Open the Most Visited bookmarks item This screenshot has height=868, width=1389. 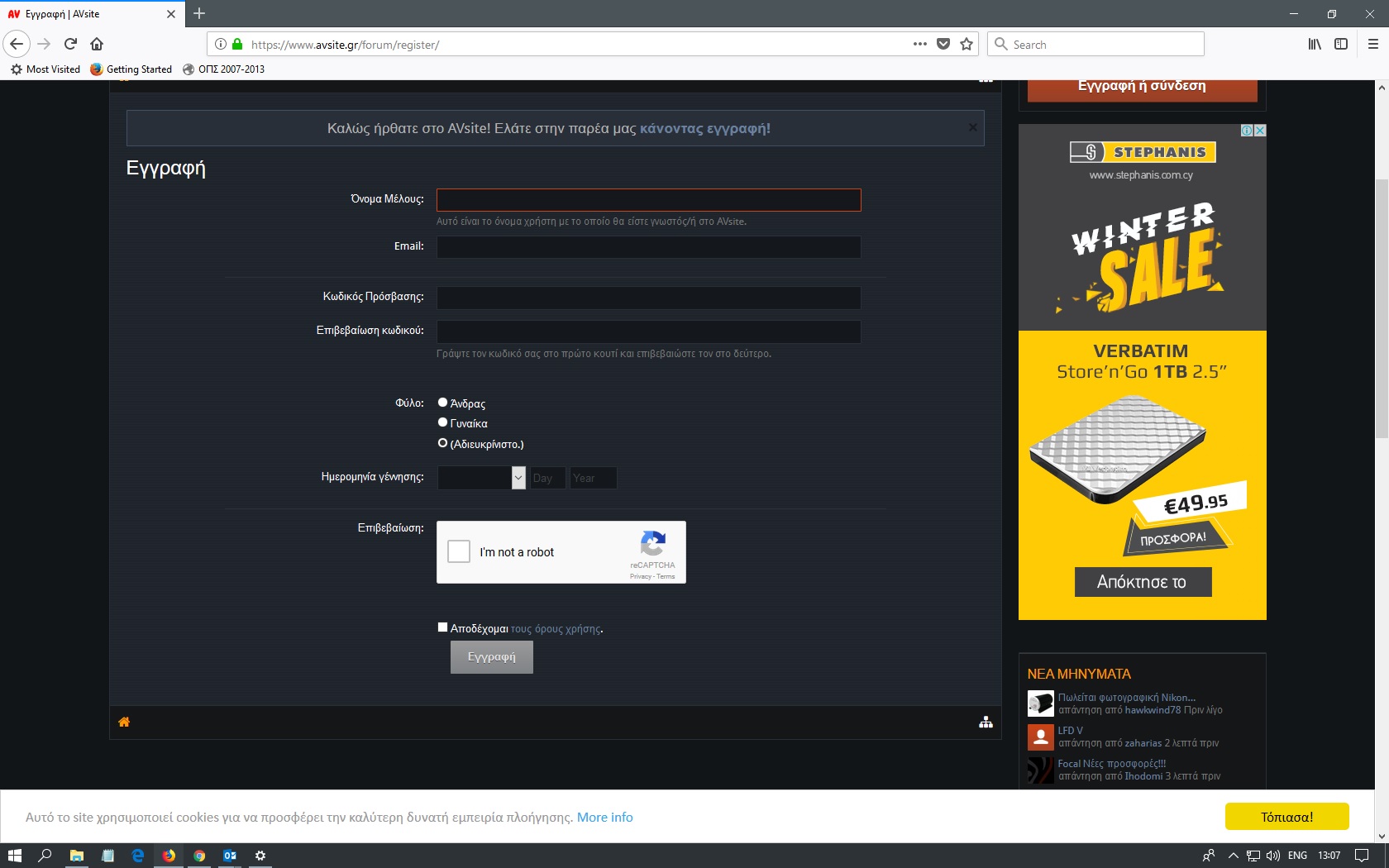[x=45, y=69]
